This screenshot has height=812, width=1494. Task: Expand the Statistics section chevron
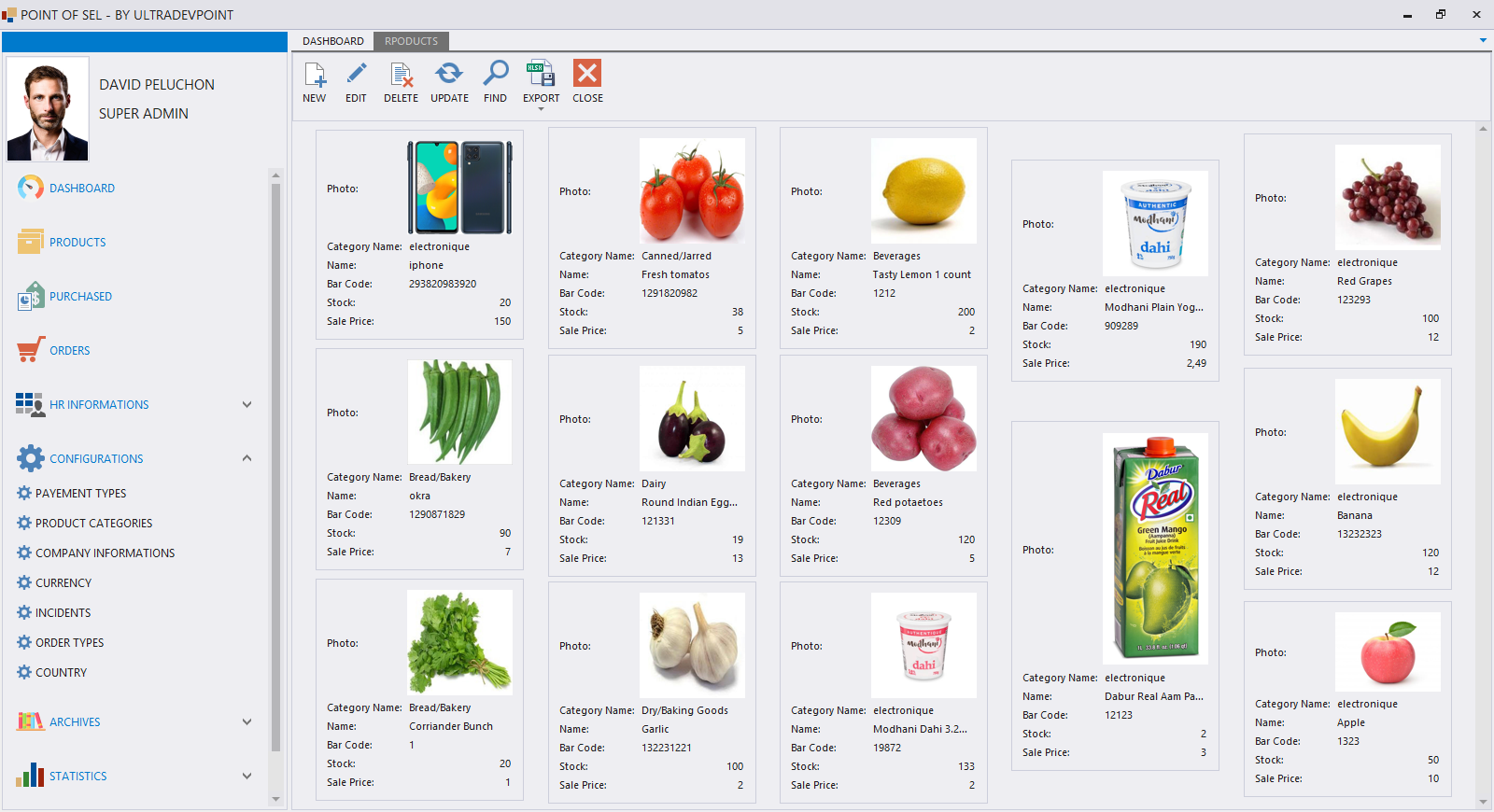coord(247,776)
